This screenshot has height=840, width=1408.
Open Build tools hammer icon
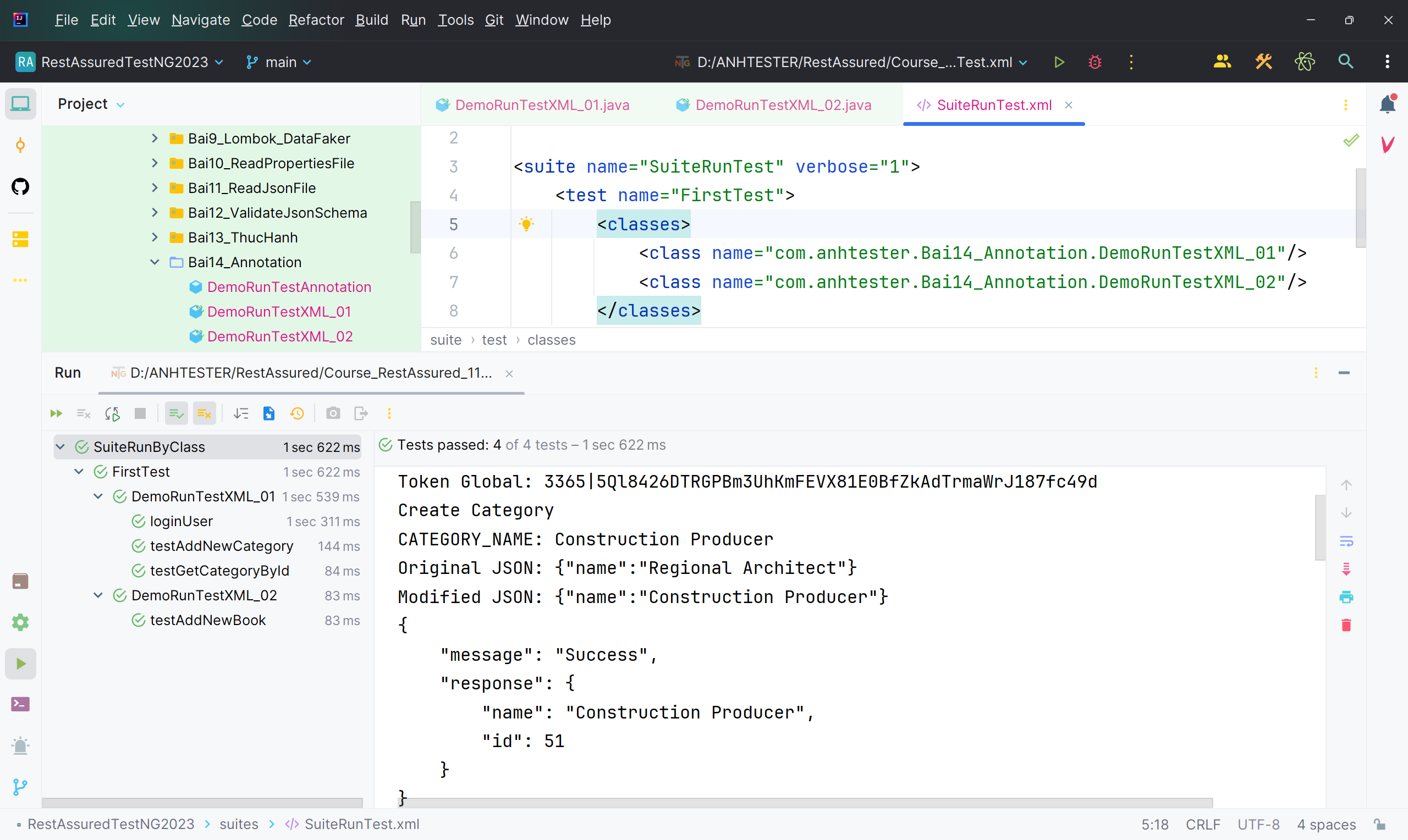tap(1264, 62)
